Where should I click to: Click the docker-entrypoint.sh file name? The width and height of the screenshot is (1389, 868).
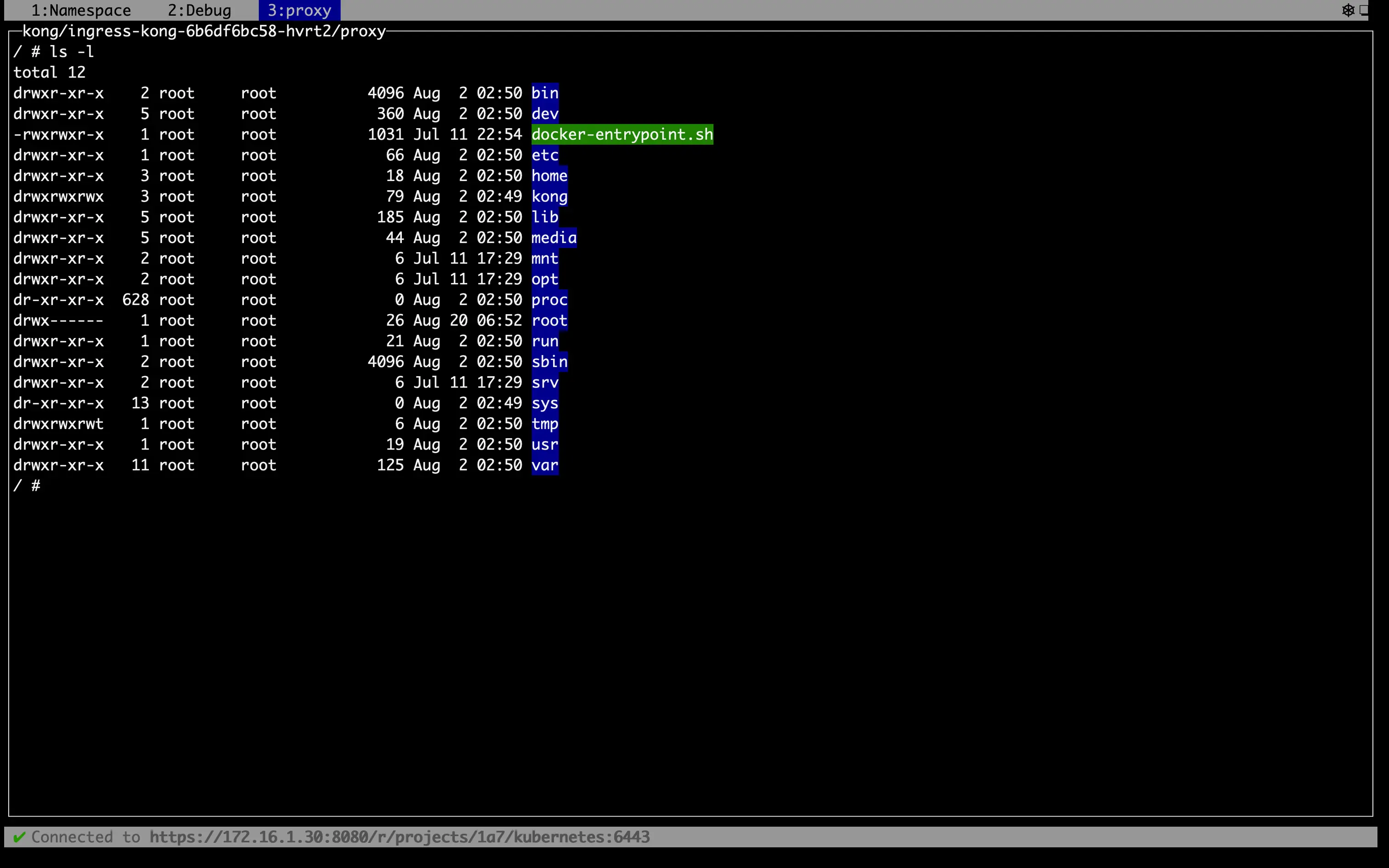pos(621,134)
